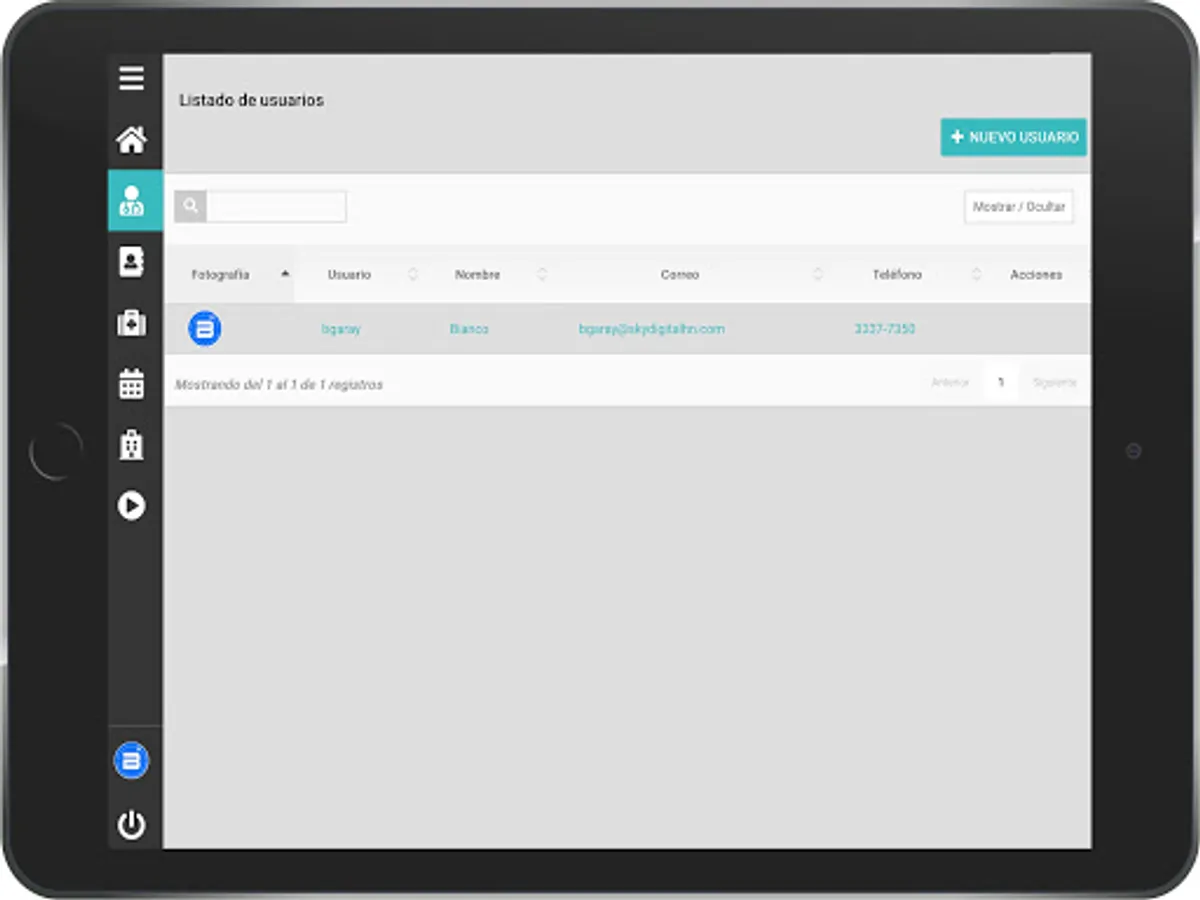Screen dimensions: 1200x900
Task: Click the bgaray username cell
Action: click(341, 329)
